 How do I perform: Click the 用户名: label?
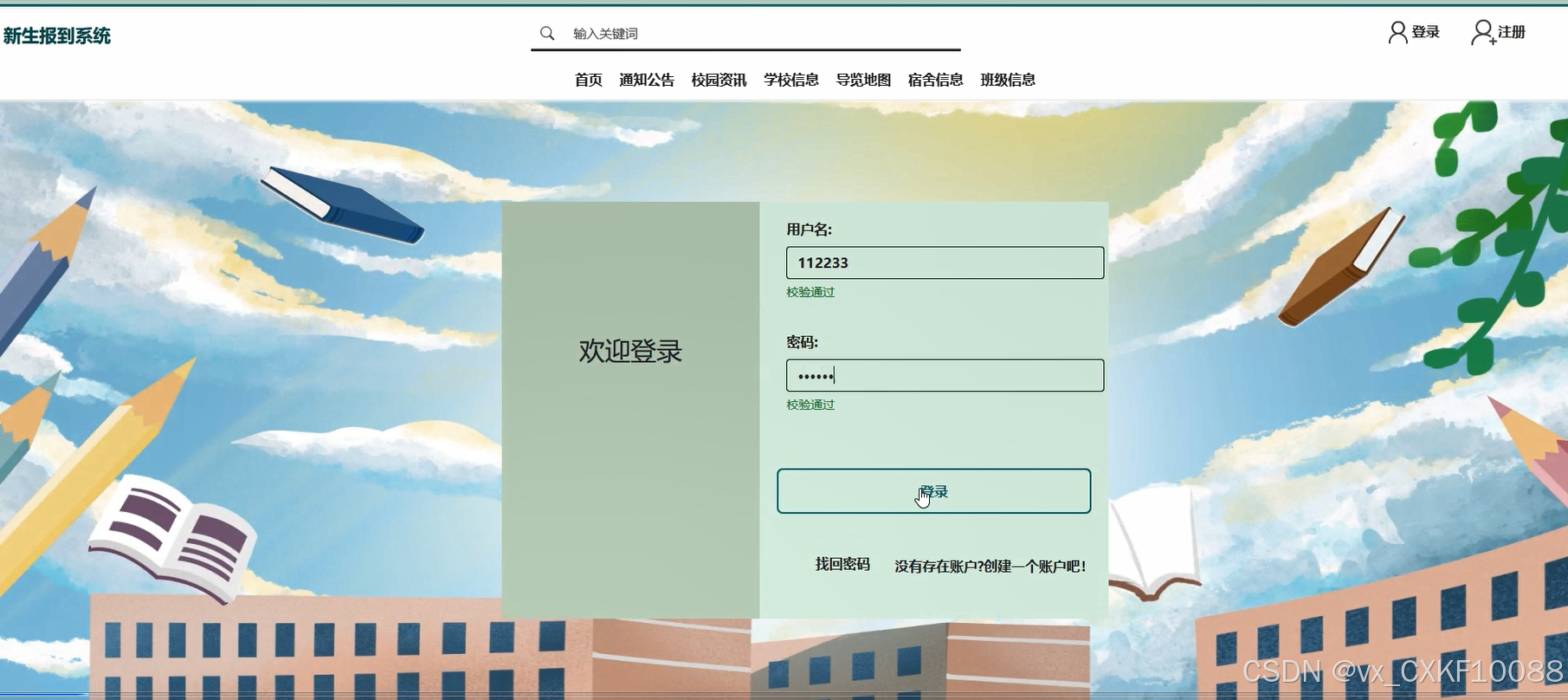coord(809,230)
